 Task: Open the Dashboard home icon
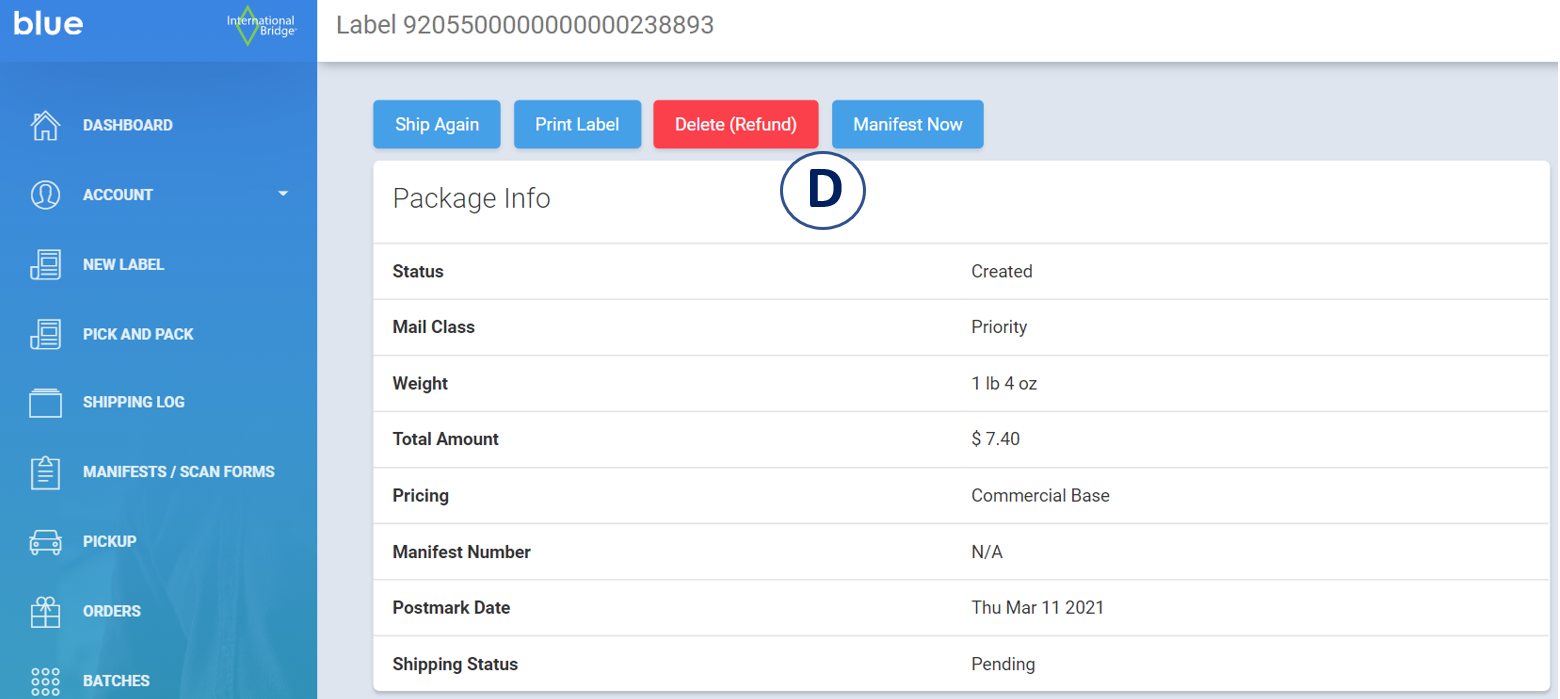click(x=45, y=124)
